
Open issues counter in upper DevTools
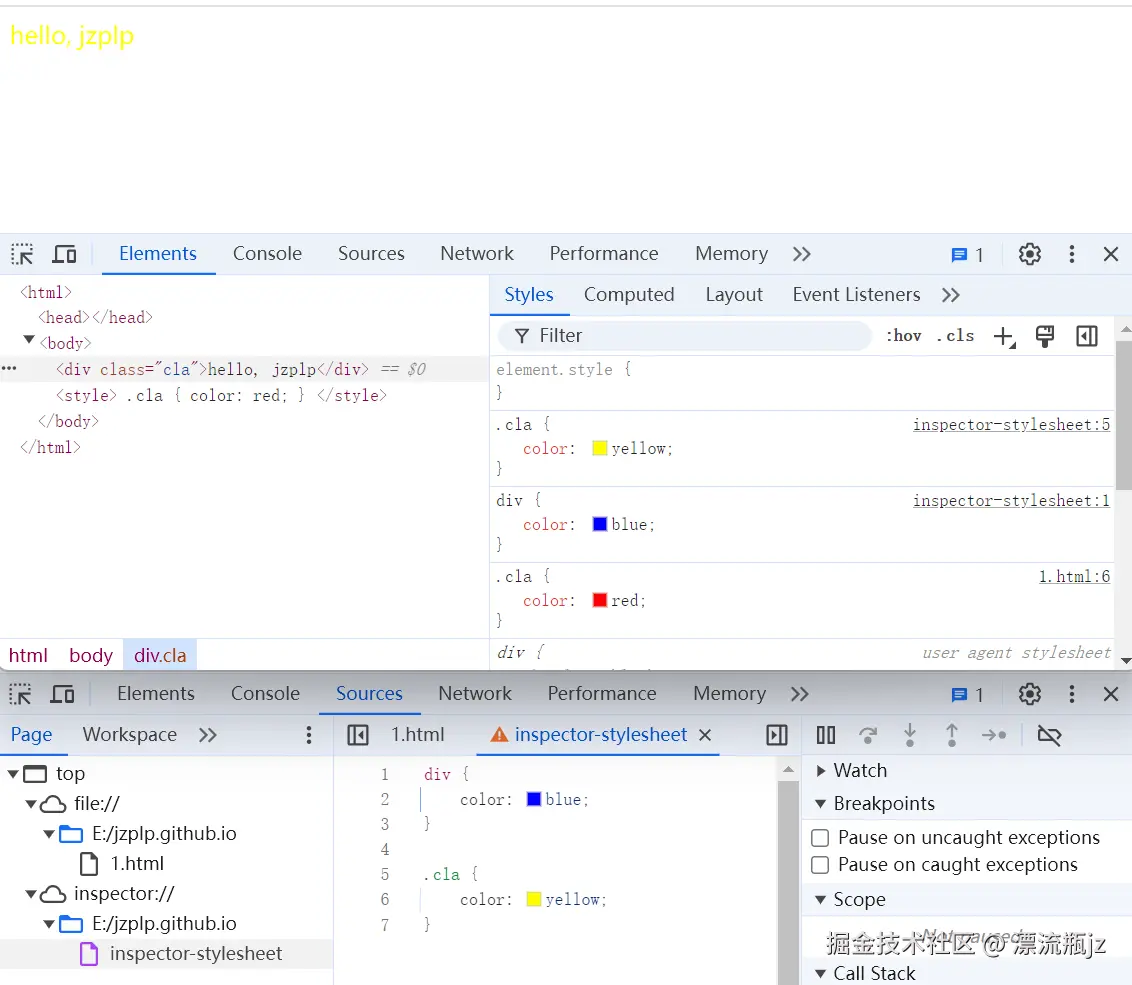pos(967,255)
